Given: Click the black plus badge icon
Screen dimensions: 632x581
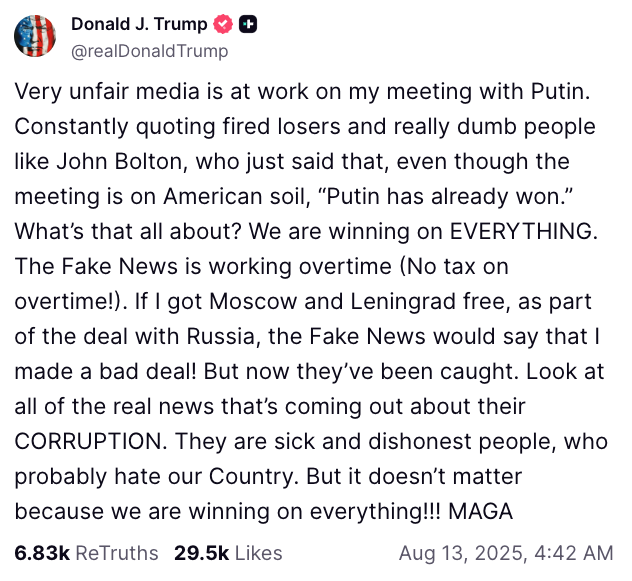Looking at the screenshot, I should click(x=248, y=24).
